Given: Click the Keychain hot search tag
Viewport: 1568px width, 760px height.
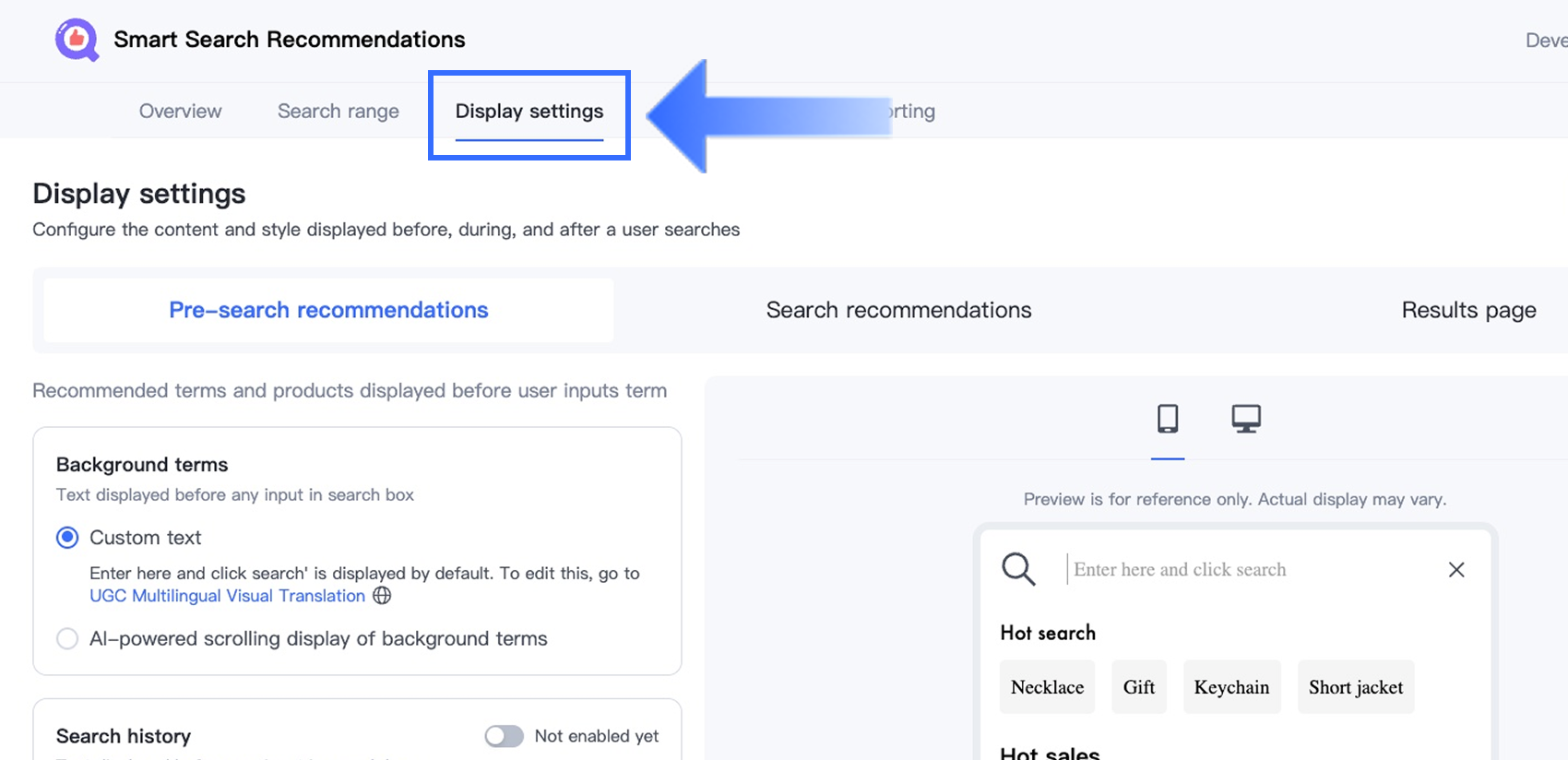Looking at the screenshot, I should point(1231,687).
